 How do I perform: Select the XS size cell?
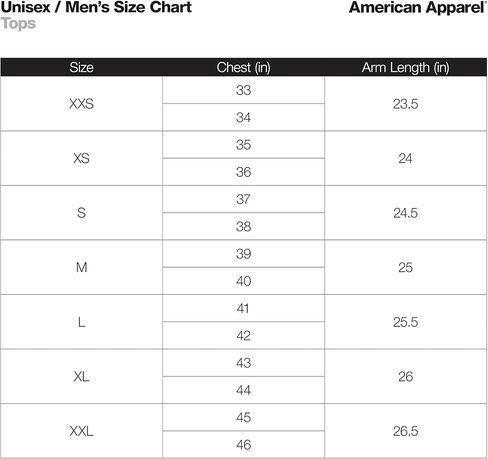pos(81,158)
